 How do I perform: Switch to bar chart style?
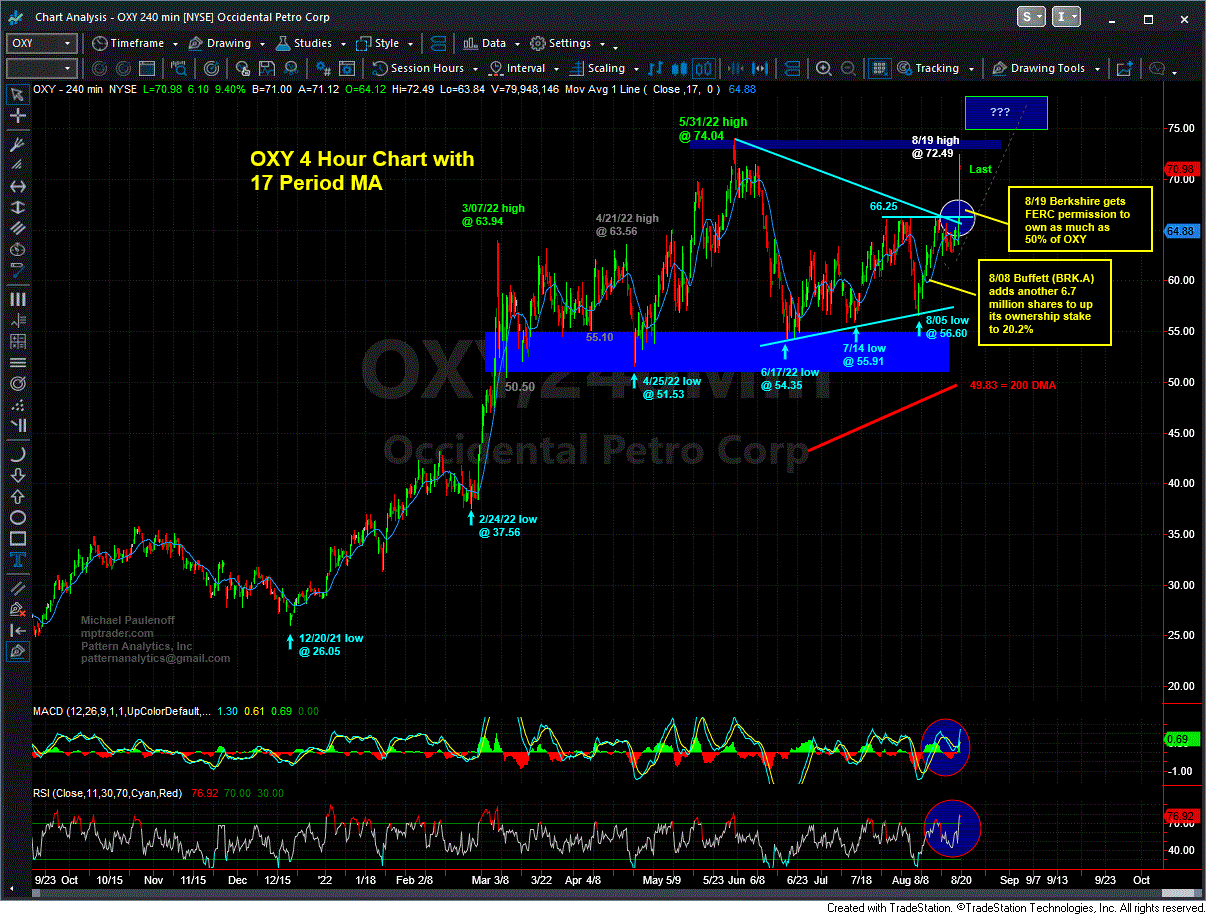point(656,68)
